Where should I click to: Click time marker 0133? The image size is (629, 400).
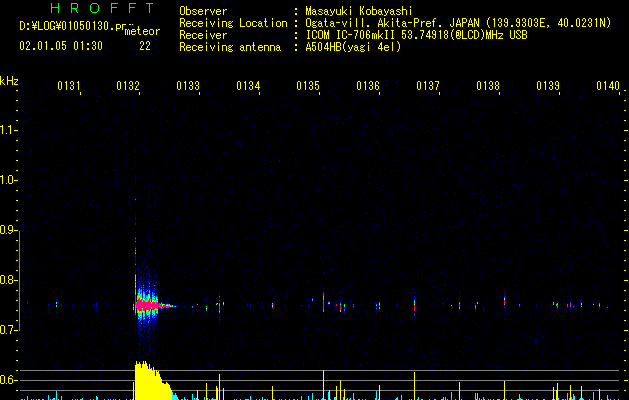pos(188,86)
